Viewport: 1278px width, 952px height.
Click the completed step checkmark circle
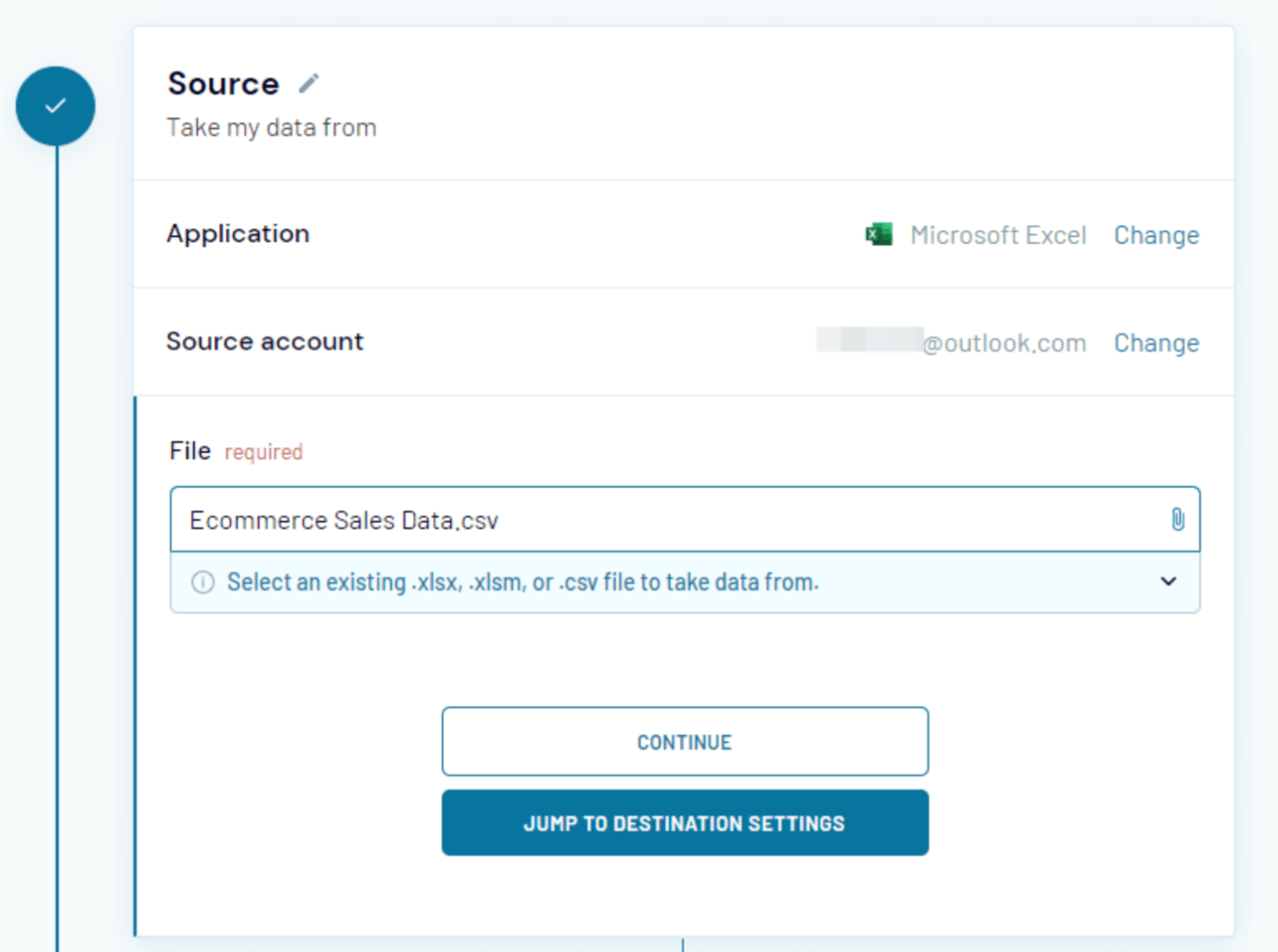55,106
